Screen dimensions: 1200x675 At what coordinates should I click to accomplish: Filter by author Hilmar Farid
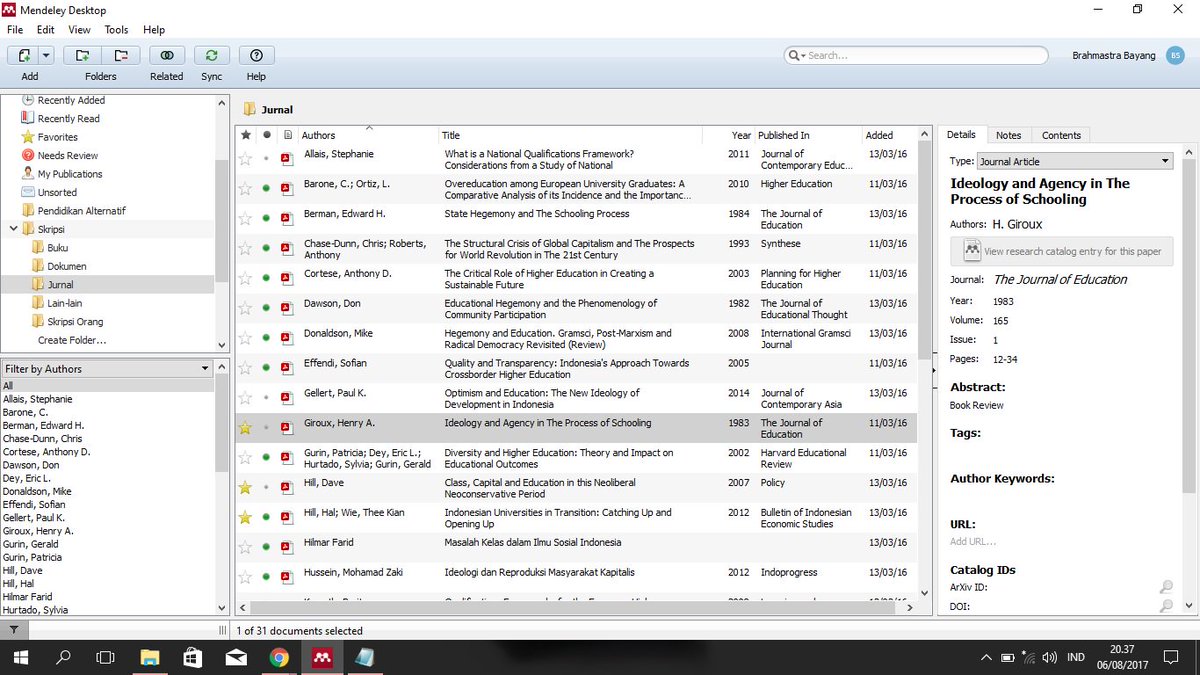click(27, 597)
